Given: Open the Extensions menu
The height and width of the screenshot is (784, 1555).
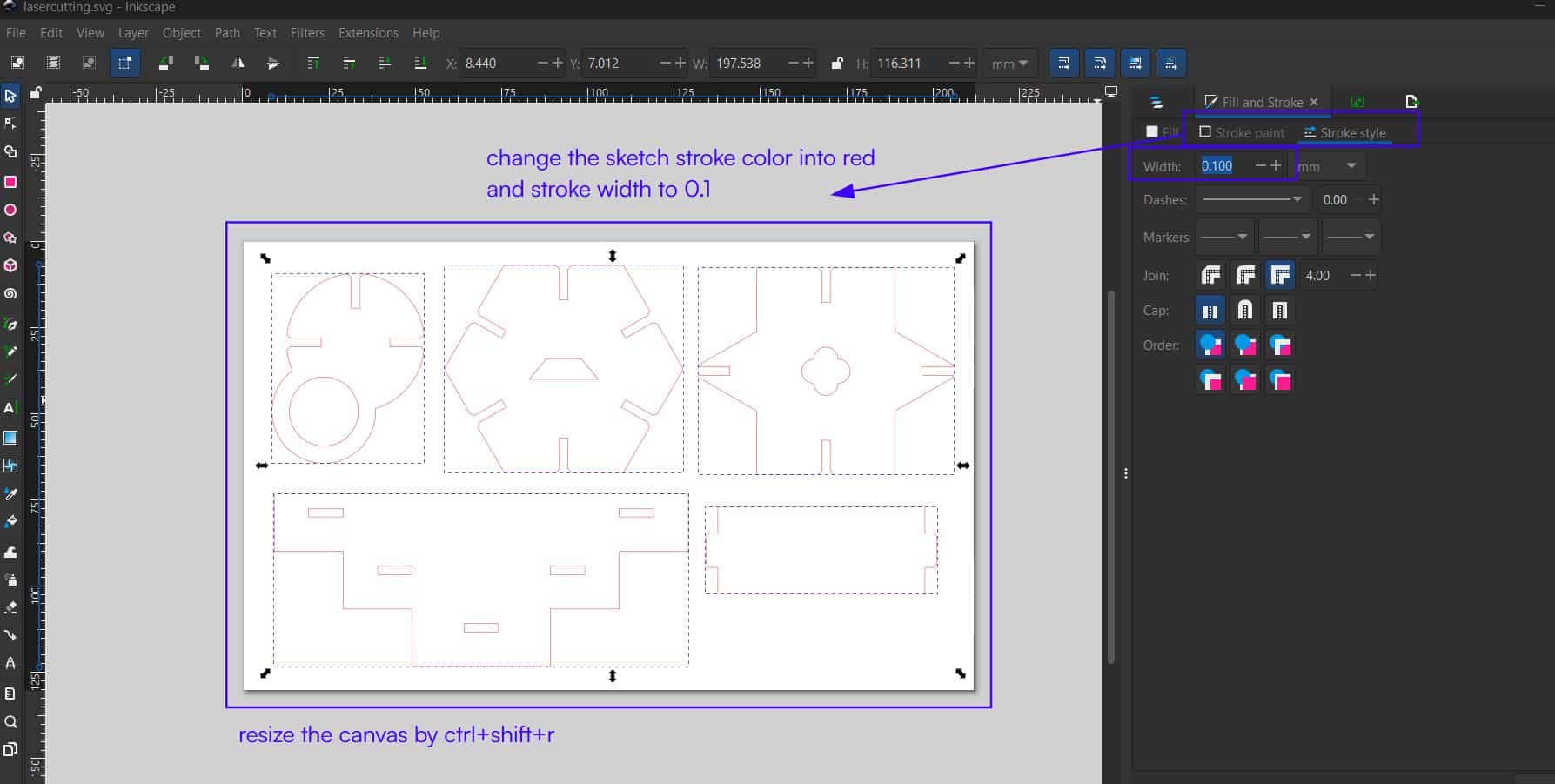Looking at the screenshot, I should click(367, 33).
